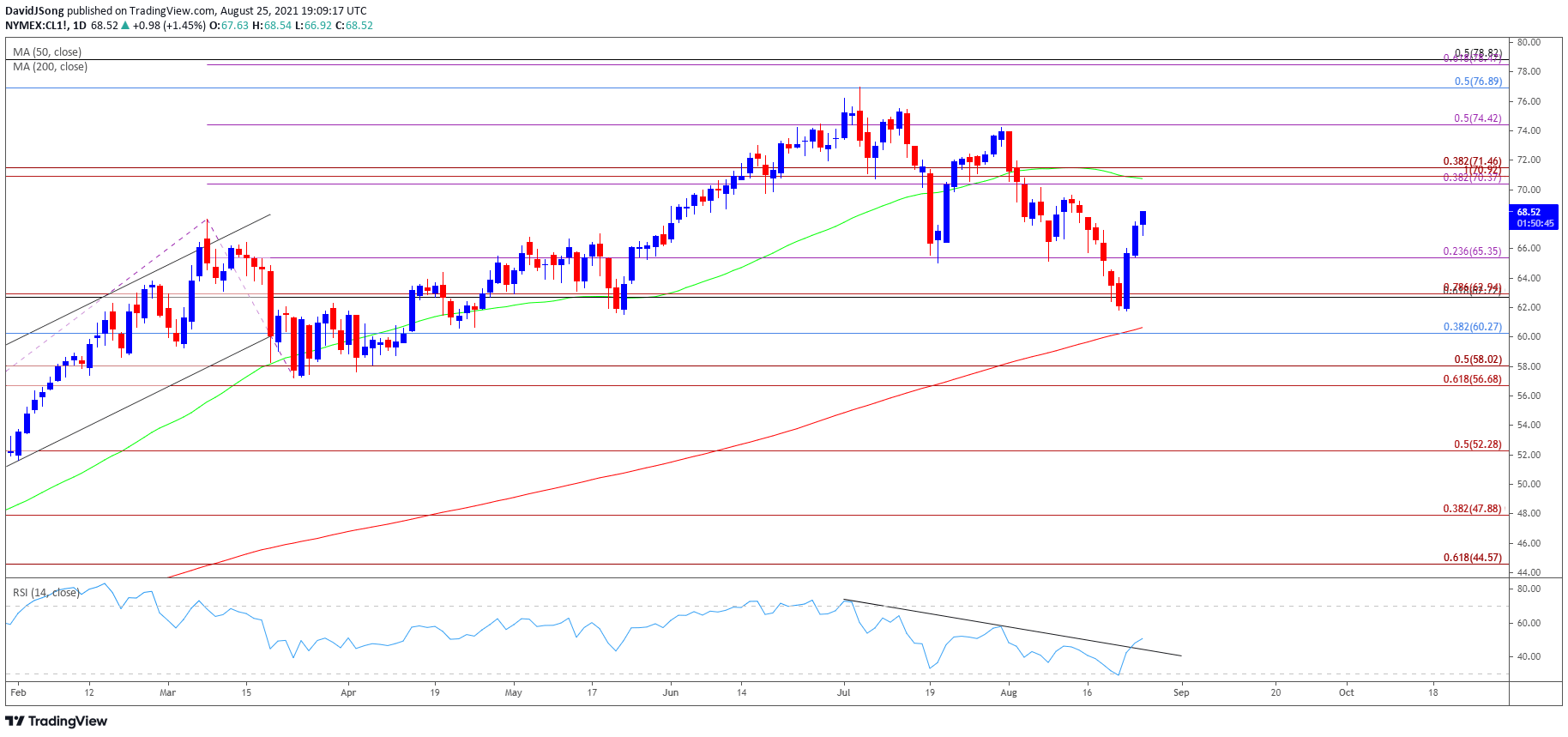The width and height of the screenshot is (1568, 737).
Task: Select the 0.618(56.68) Fibonacci label
Action: point(1472,379)
